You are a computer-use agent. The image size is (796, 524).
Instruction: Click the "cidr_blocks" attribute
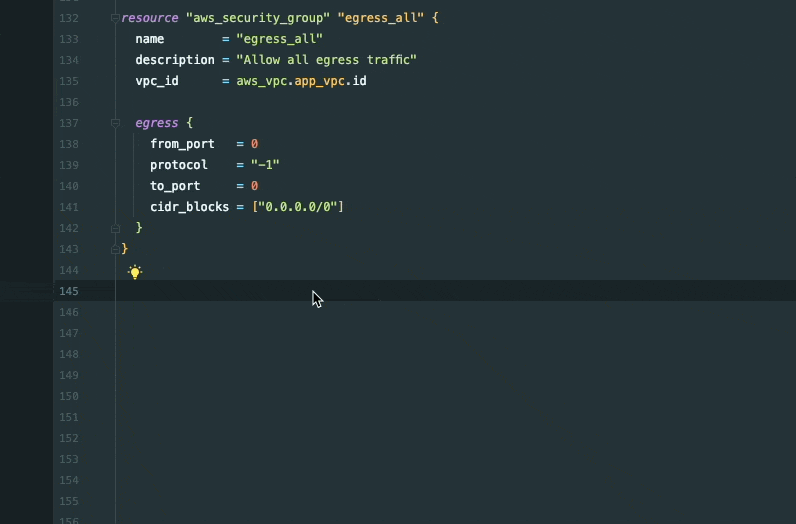[x=189, y=207]
